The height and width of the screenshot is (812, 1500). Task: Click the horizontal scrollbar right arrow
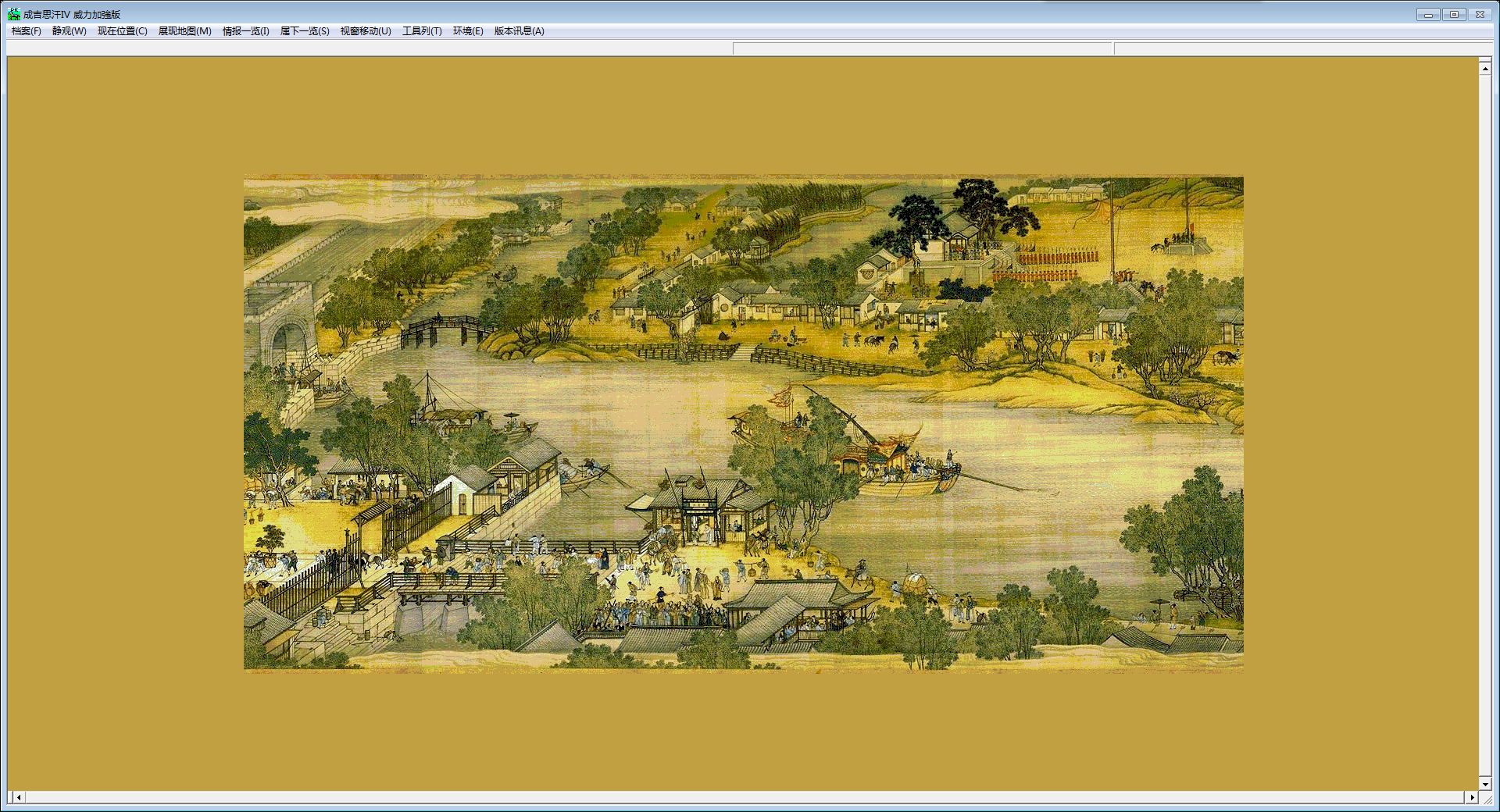(x=1472, y=797)
